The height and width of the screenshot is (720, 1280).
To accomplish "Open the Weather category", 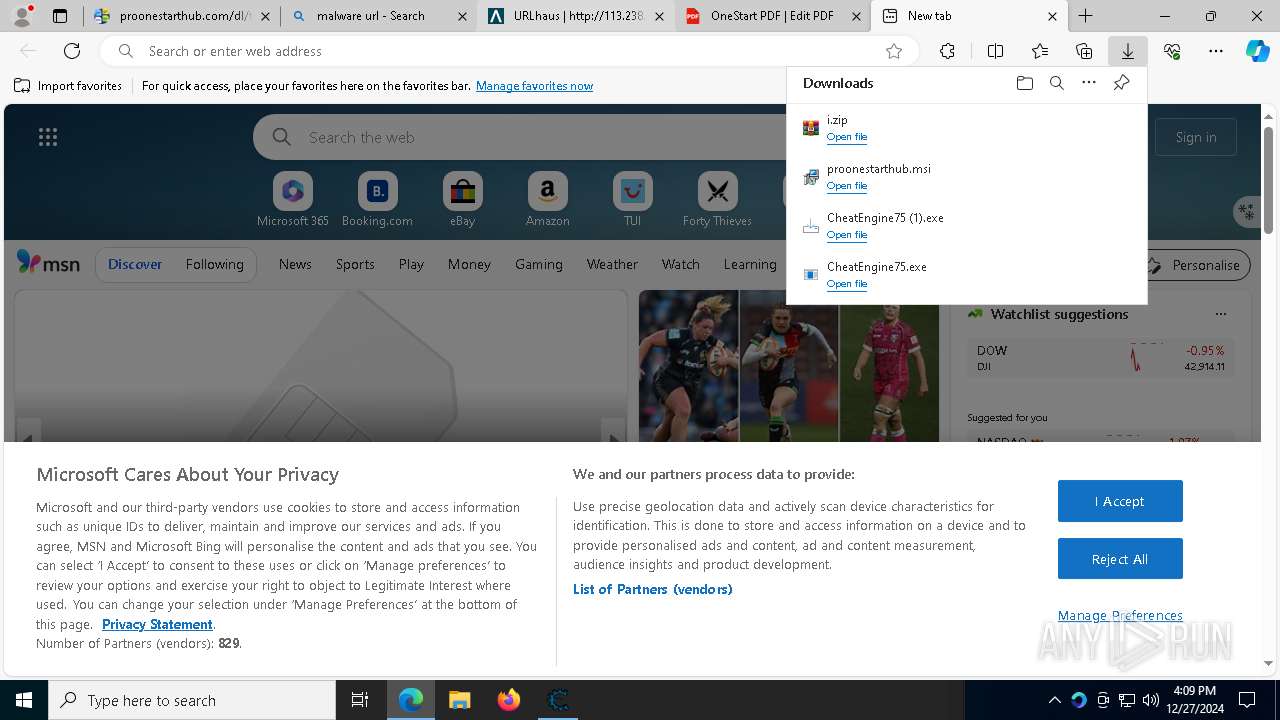I will [x=612, y=264].
